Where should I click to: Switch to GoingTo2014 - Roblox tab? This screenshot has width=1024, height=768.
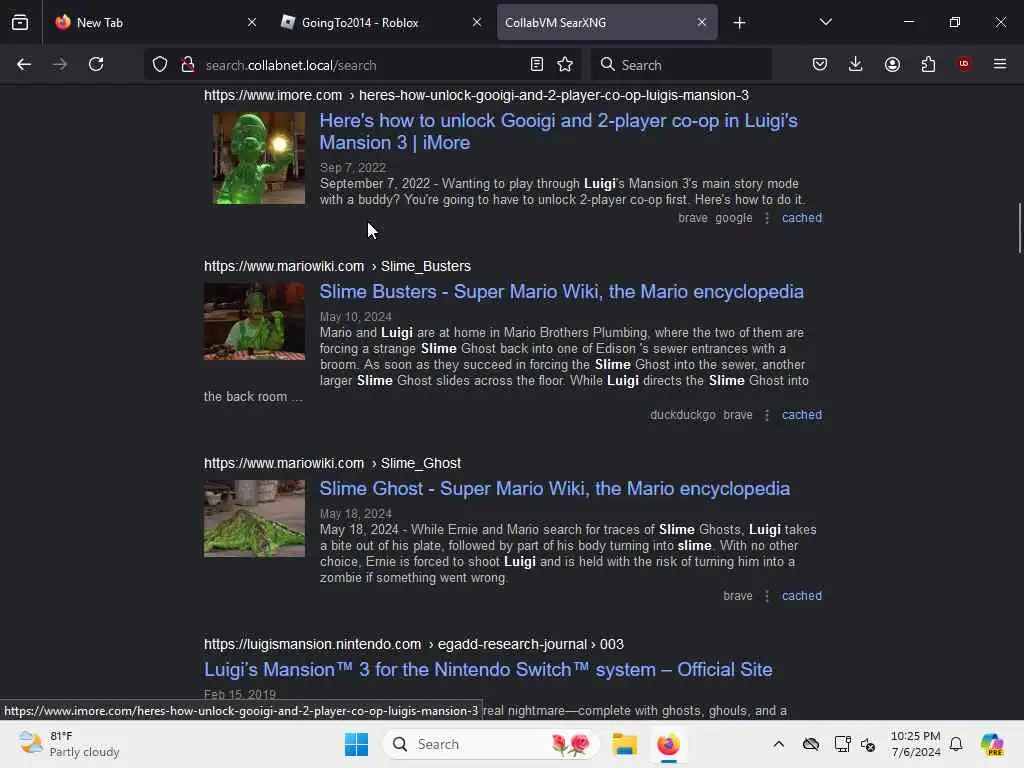point(382,22)
